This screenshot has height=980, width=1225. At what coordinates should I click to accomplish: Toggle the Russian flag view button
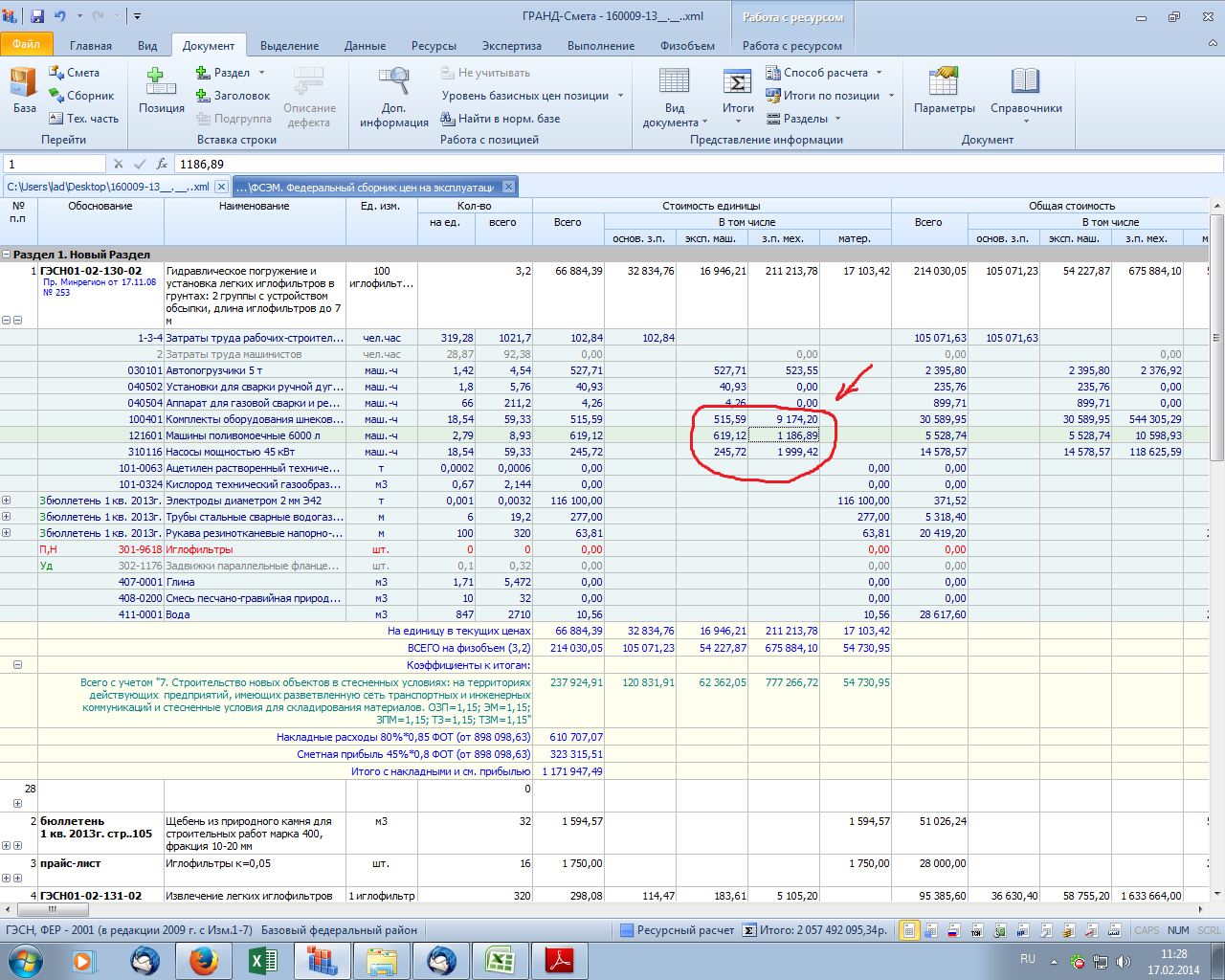pyautogui.click(x=953, y=930)
